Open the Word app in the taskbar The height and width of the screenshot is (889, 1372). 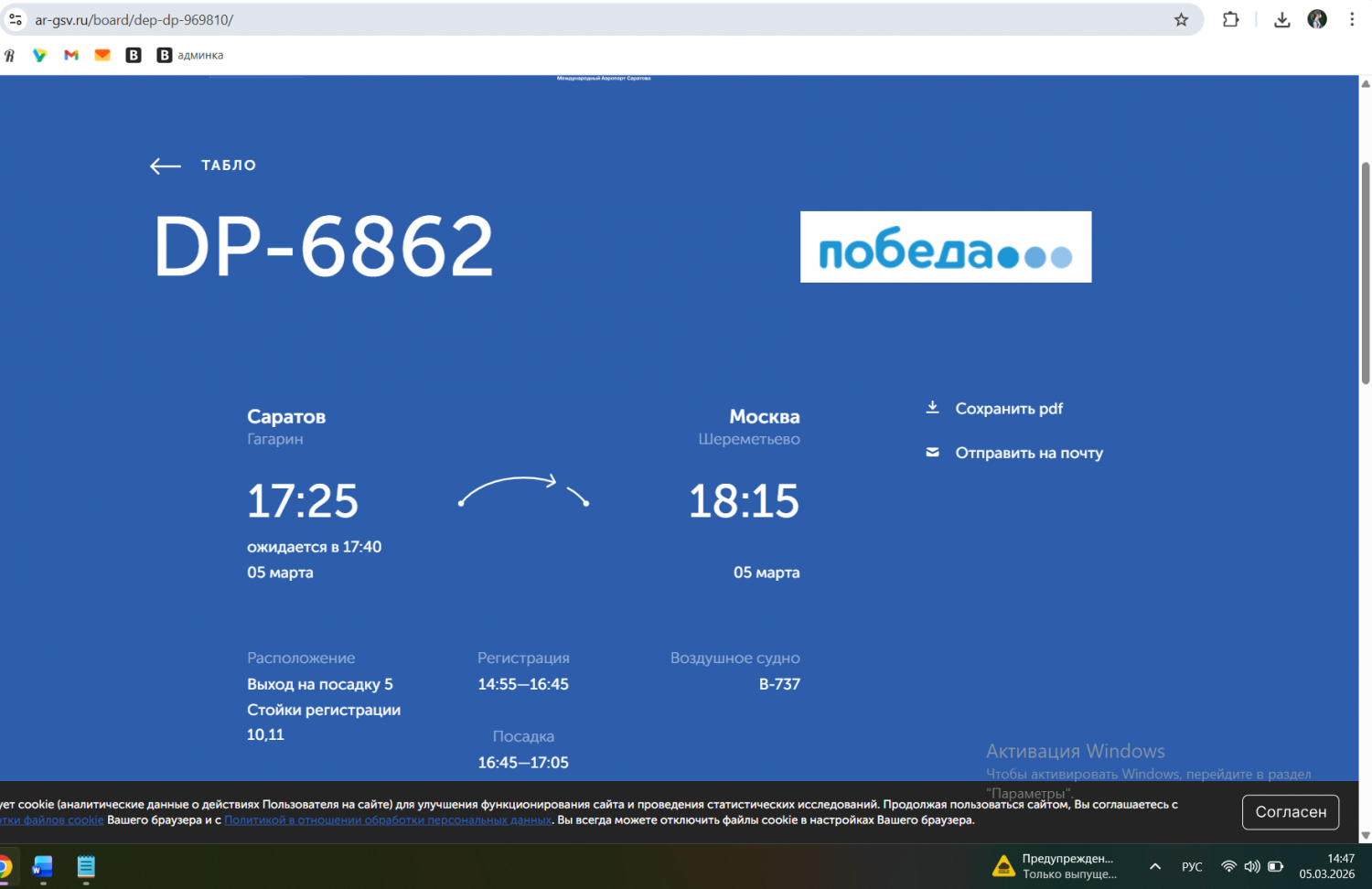[43, 866]
